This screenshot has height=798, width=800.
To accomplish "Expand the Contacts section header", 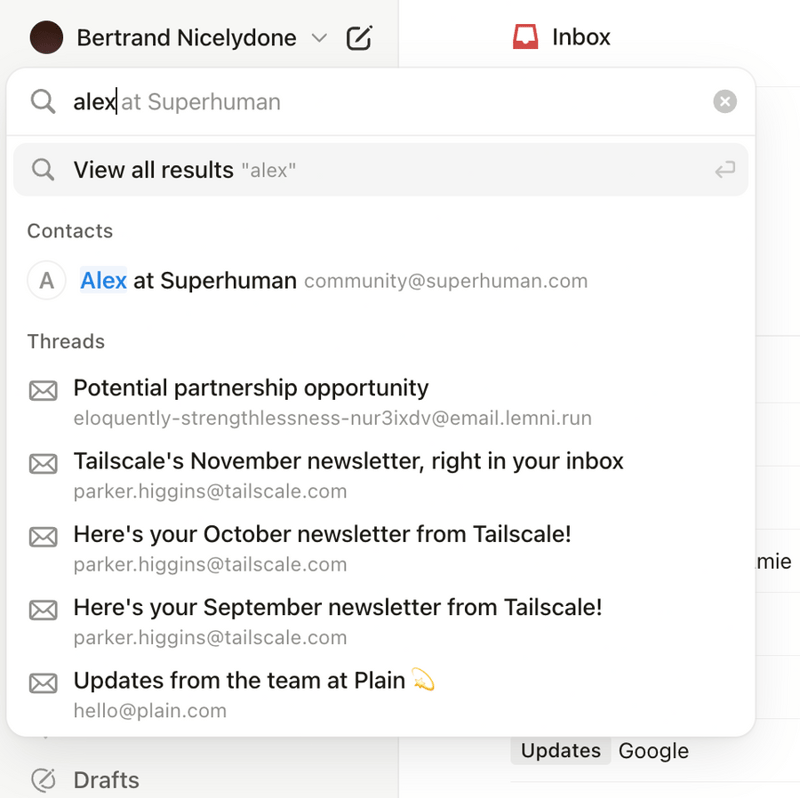I will pos(69,231).
